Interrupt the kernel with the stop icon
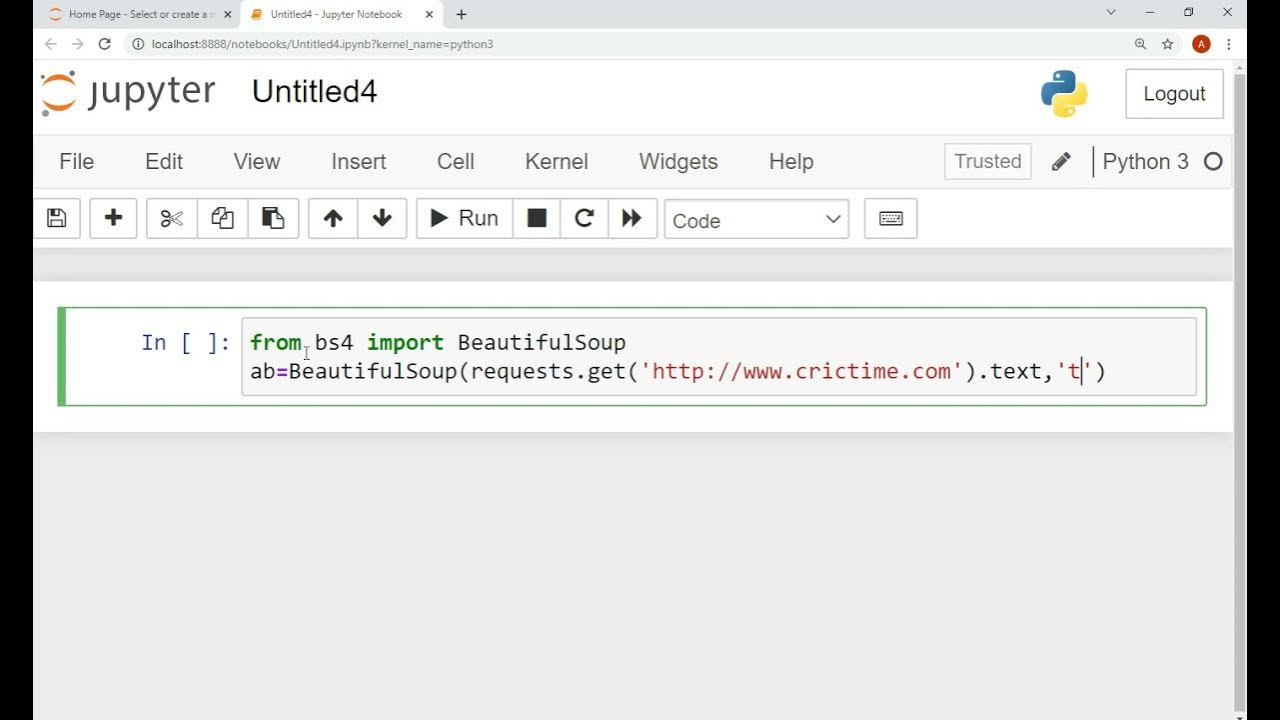This screenshot has height=720, width=1280. click(x=537, y=219)
